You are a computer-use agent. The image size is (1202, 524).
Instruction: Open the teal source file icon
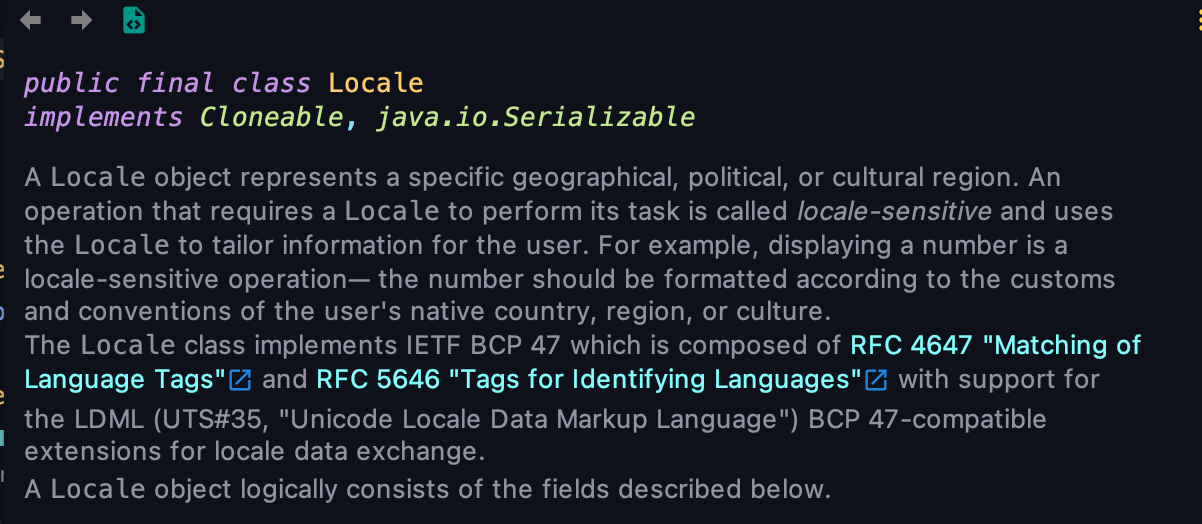coord(133,20)
